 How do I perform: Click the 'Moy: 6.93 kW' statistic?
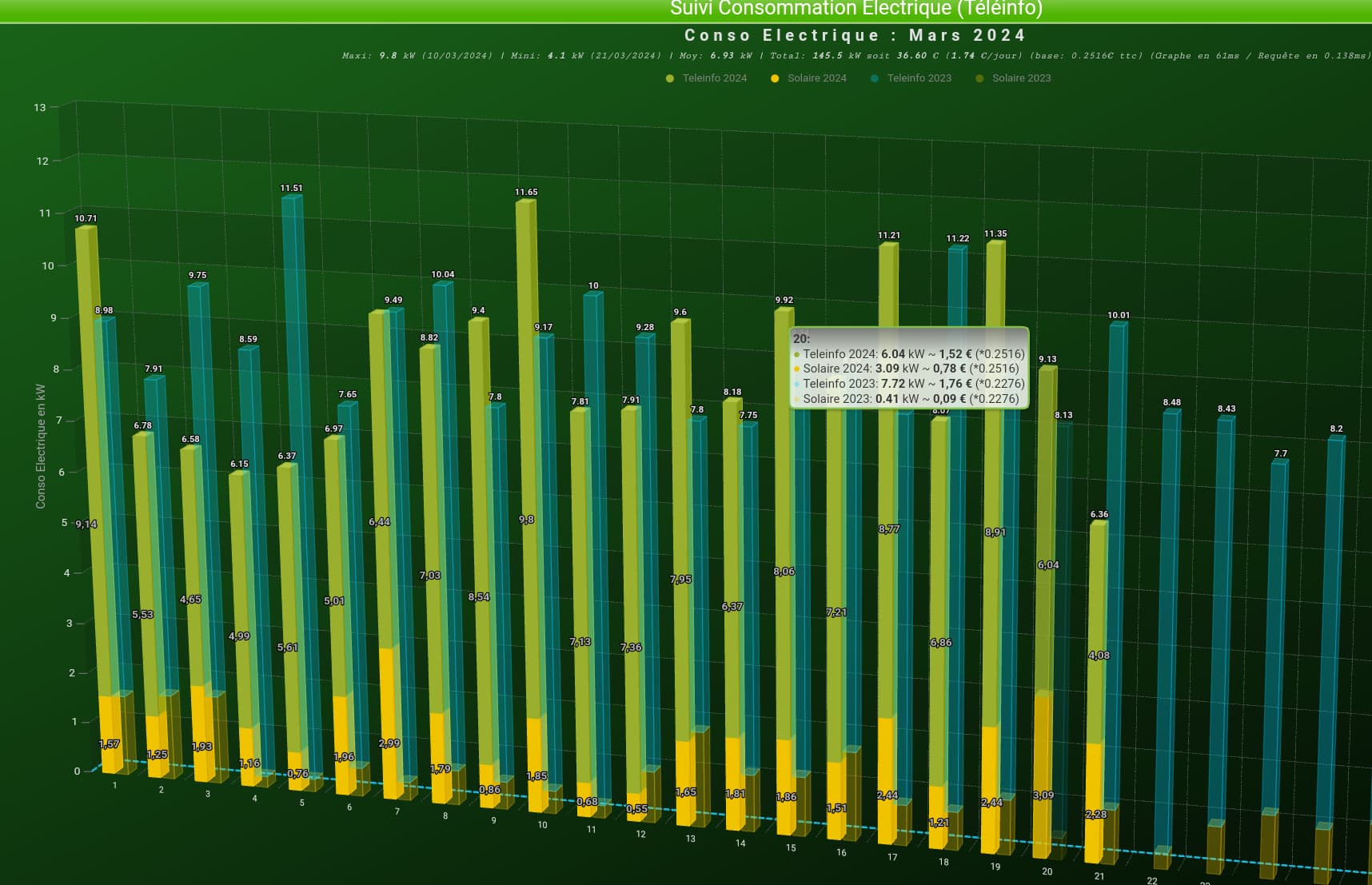[716, 56]
